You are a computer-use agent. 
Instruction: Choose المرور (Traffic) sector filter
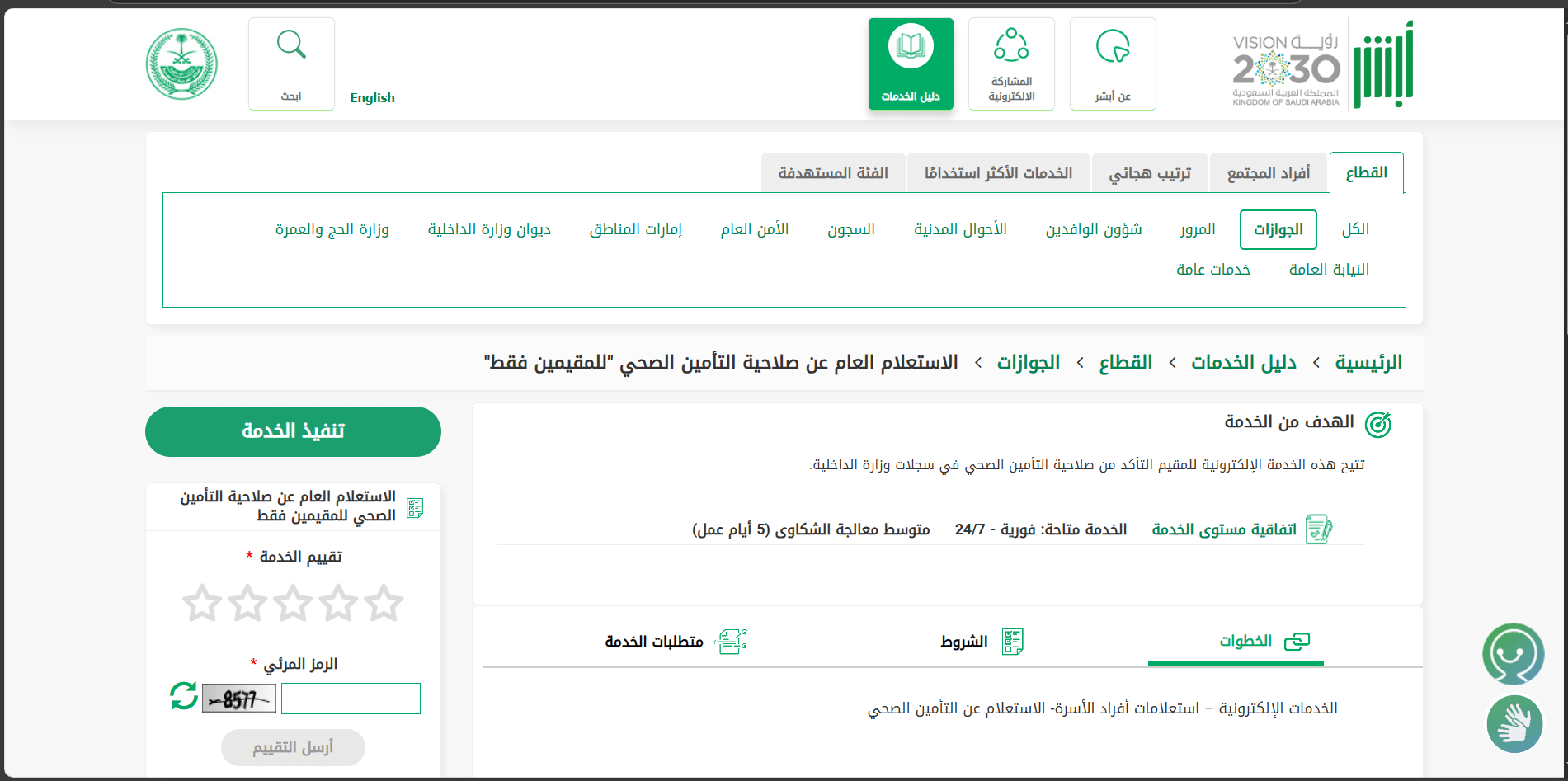coord(1198,229)
